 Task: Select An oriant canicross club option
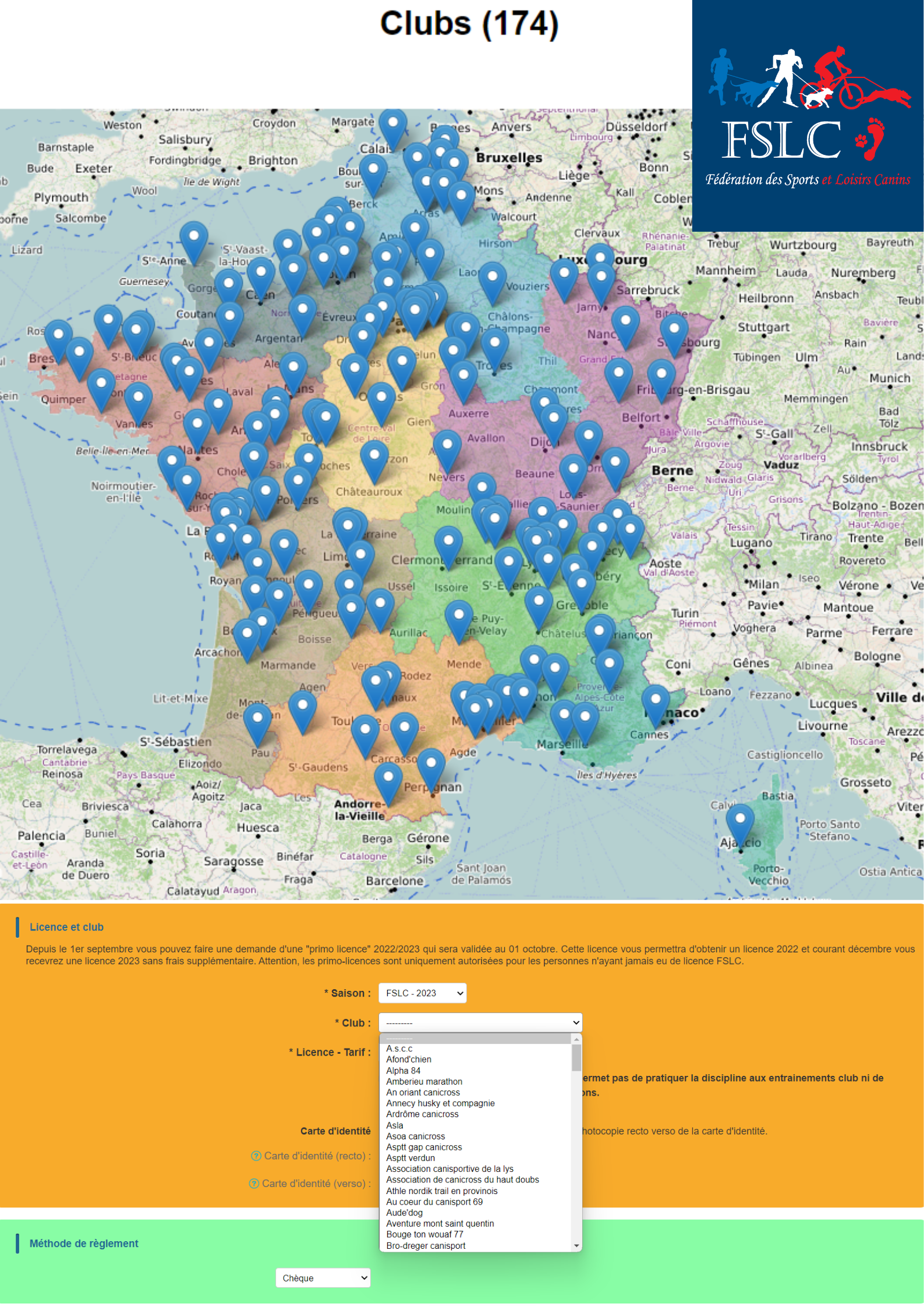pos(476,1093)
